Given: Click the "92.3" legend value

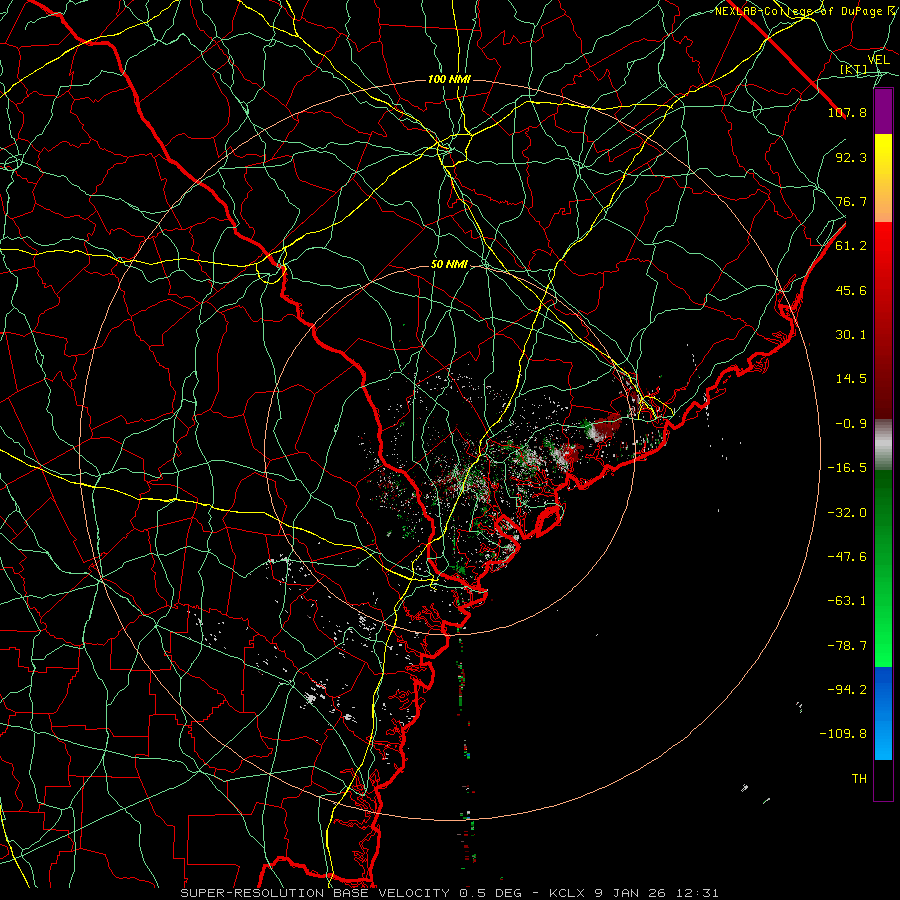Looking at the screenshot, I should click(851, 157).
